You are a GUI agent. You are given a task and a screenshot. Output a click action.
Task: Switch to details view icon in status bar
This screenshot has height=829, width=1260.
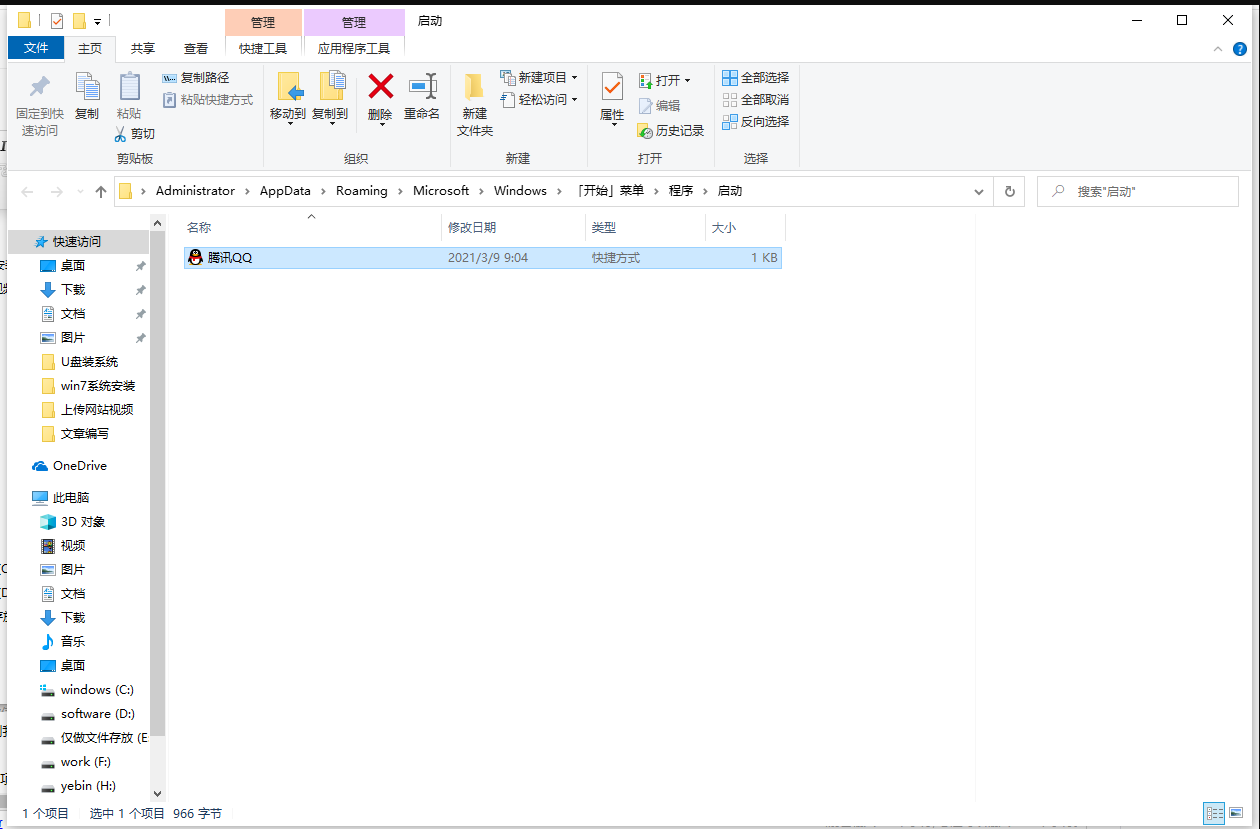tap(1214, 814)
